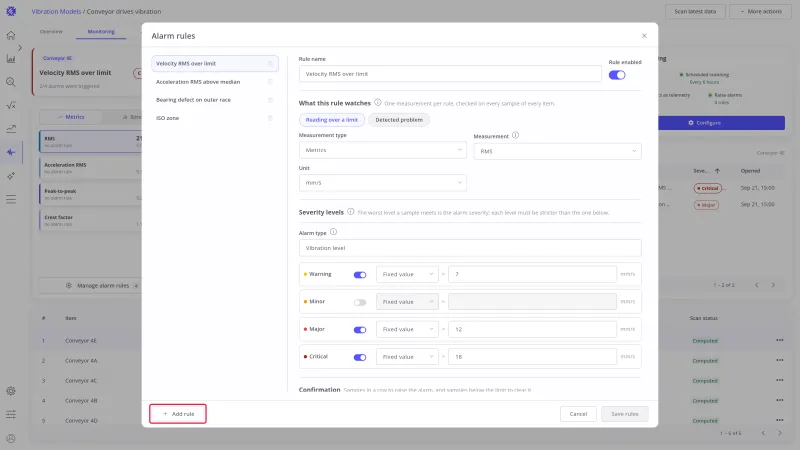800x450 pixels.
Task: Click the delete icon on ISO zone rule
Action: (x=270, y=118)
